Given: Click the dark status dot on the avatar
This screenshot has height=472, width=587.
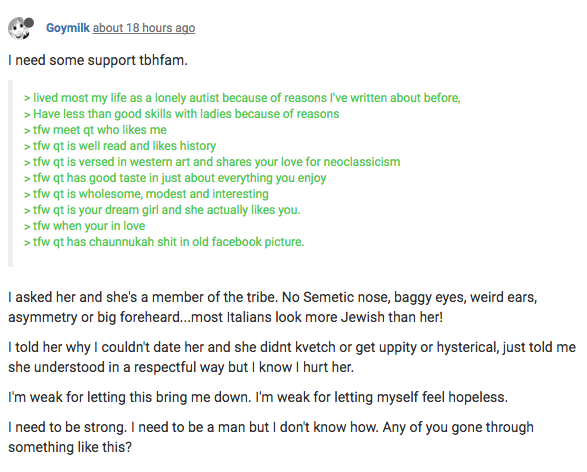Looking at the screenshot, I should click(29, 23).
